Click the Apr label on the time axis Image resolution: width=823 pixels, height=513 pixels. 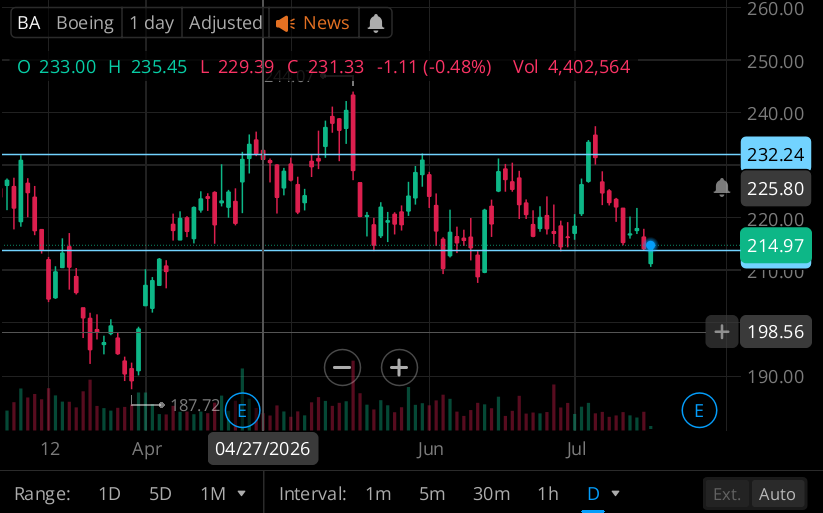[x=147, y=449]
